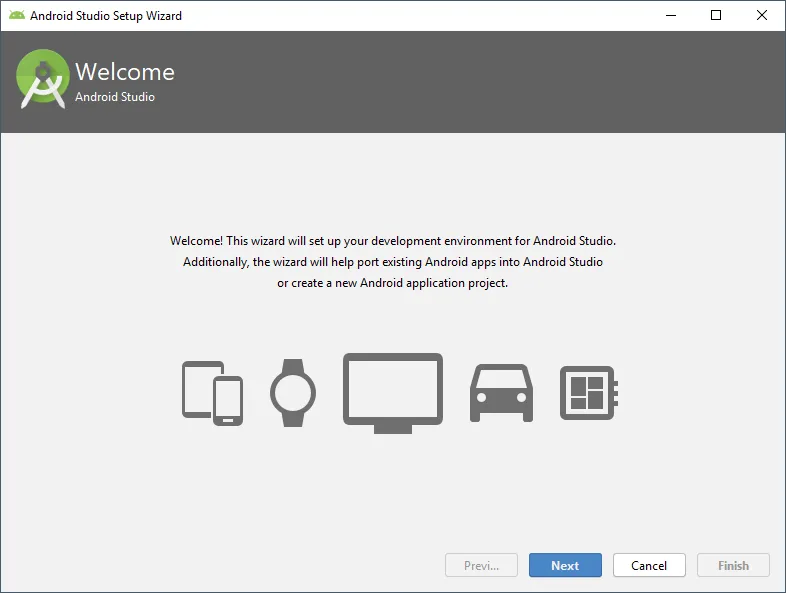Cancel the setup wizard

coord(649,565)
